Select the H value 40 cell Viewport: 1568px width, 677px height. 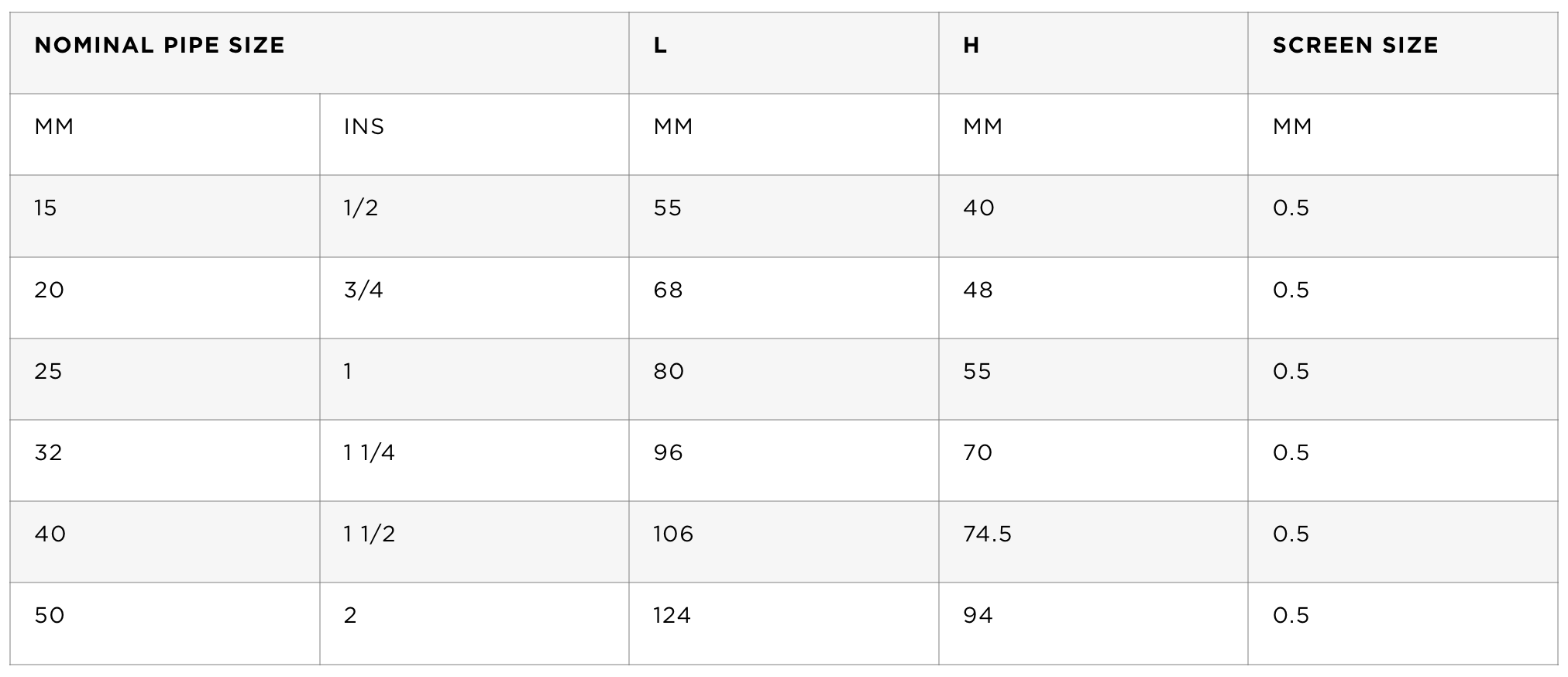(x=1093, y=216)
